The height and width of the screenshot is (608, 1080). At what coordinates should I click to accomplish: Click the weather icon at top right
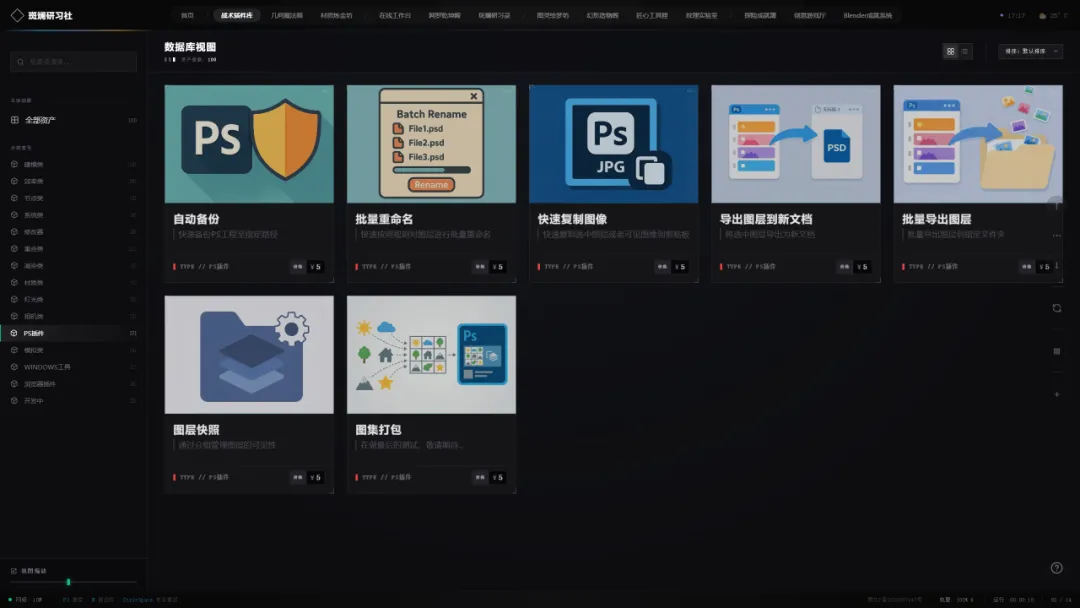click(x=1042, y=15)
